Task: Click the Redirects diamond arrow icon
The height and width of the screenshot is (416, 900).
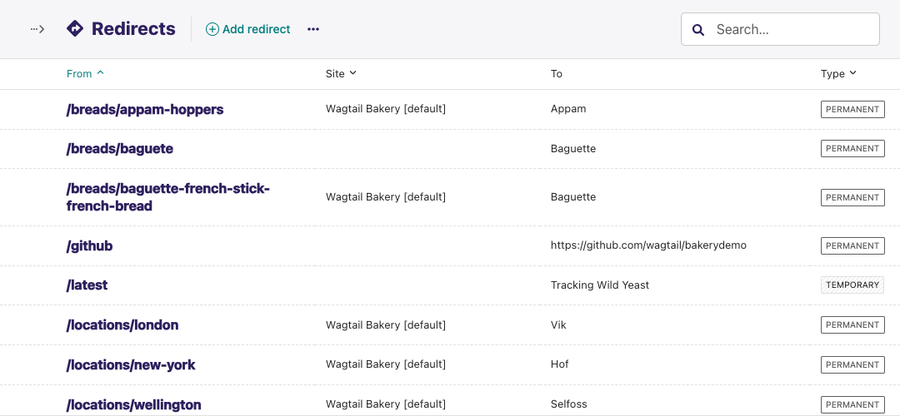Action: pyautogui.click(x=75, y=29)
